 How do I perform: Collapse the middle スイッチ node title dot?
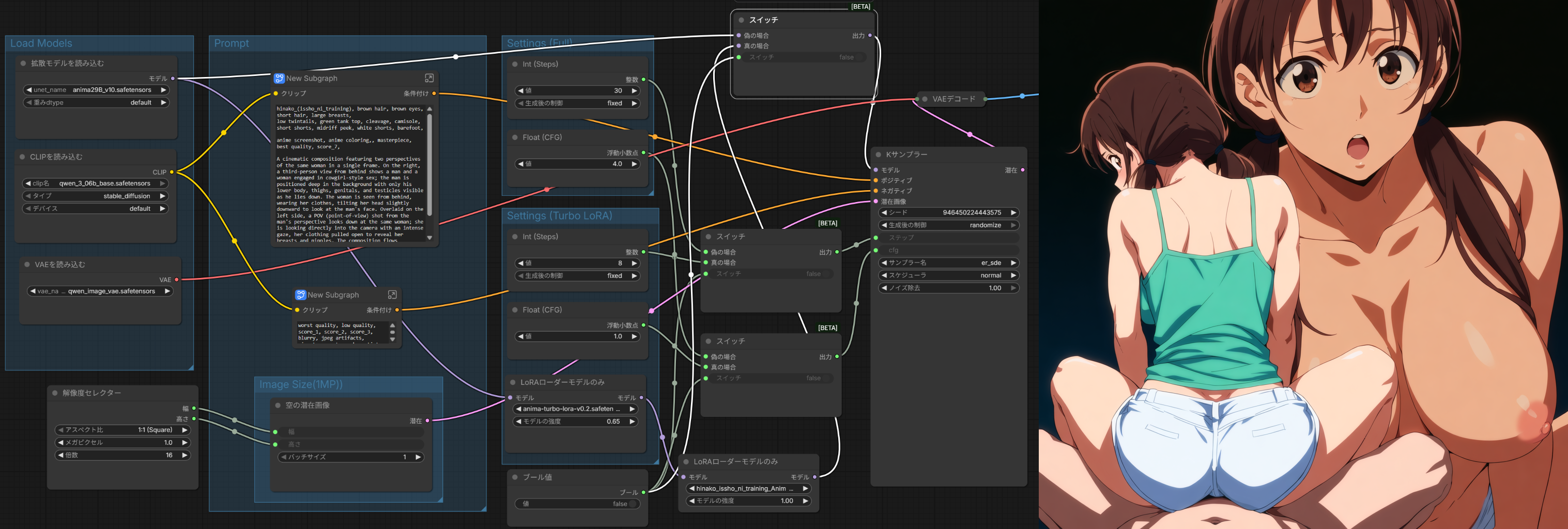709,237
